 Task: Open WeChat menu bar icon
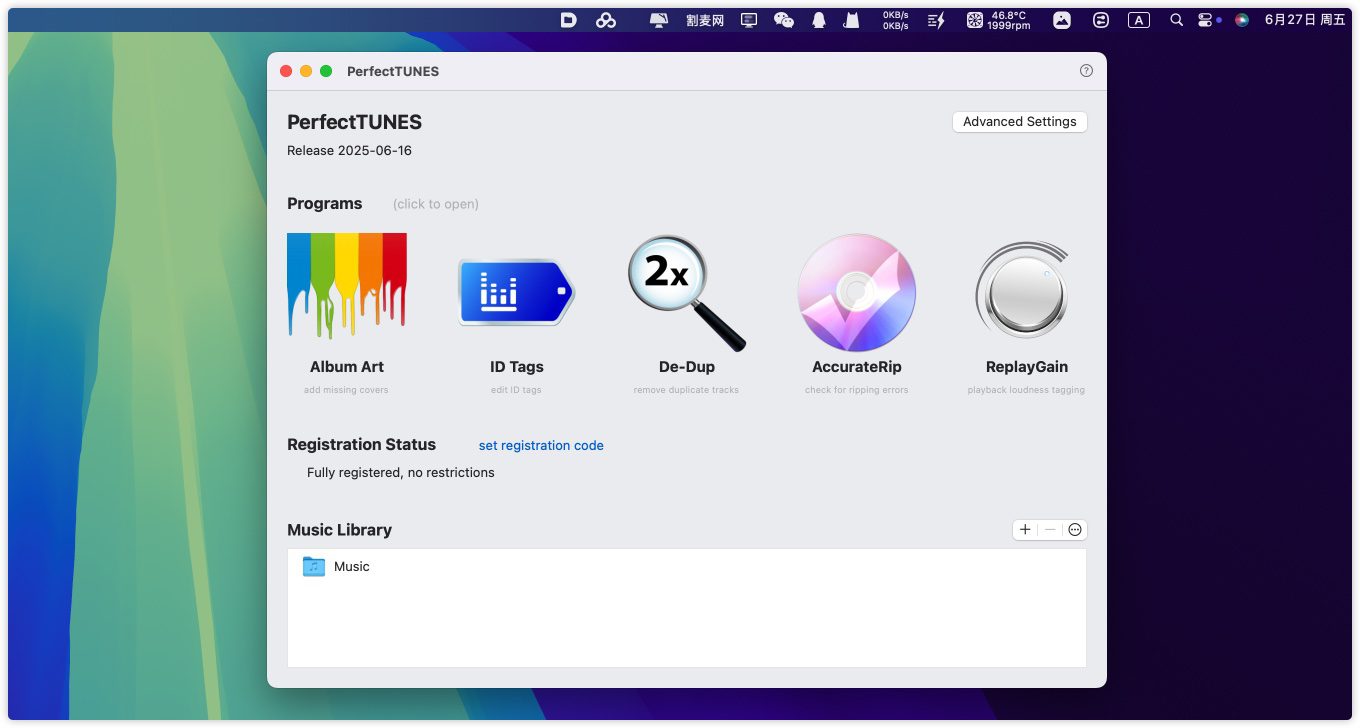784,20
